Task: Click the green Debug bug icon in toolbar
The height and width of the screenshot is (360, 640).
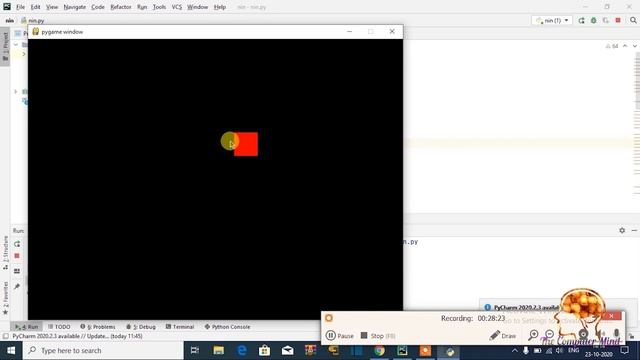Action: (x=593, y=20)
